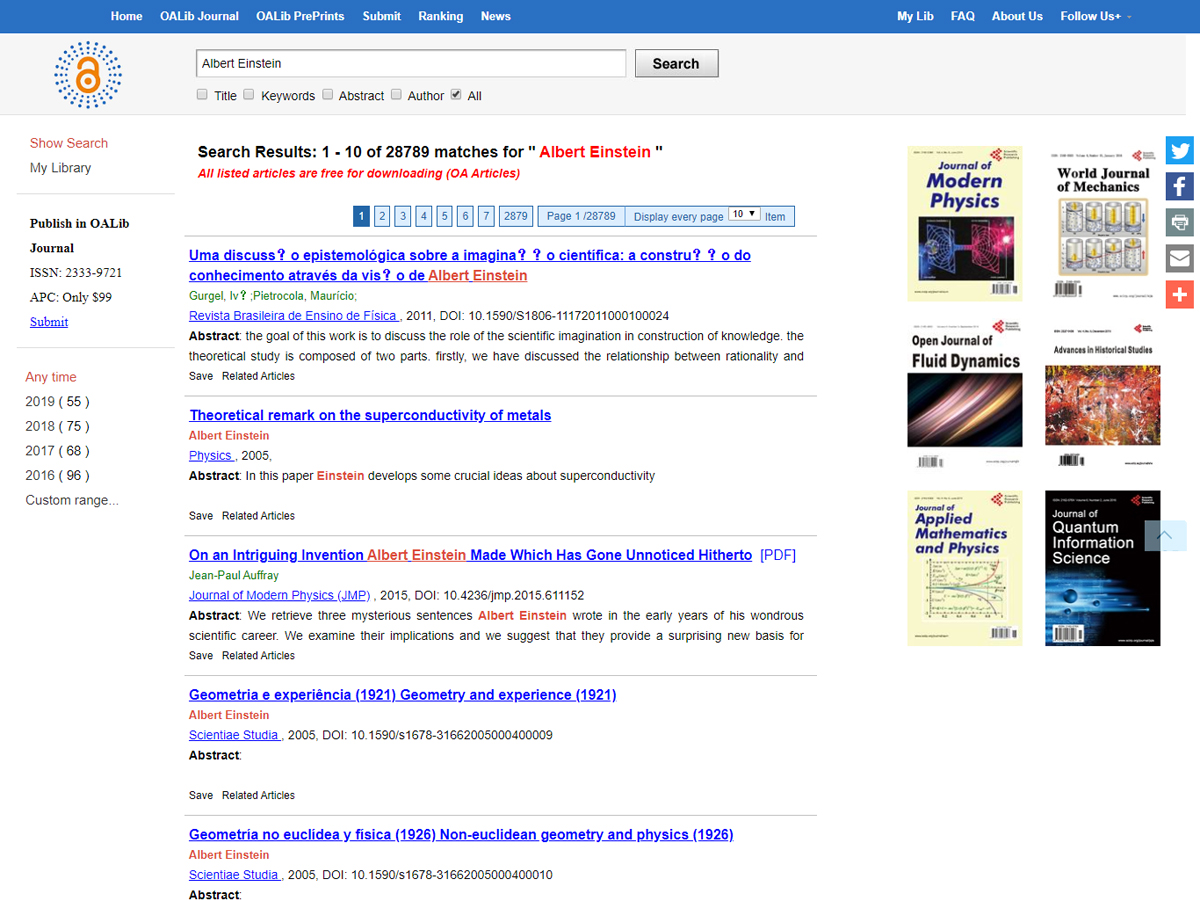1200x900 pixels.
Task: Share the page on Facebook icon
Action: pyautogui.click(x=1180, y=186)
